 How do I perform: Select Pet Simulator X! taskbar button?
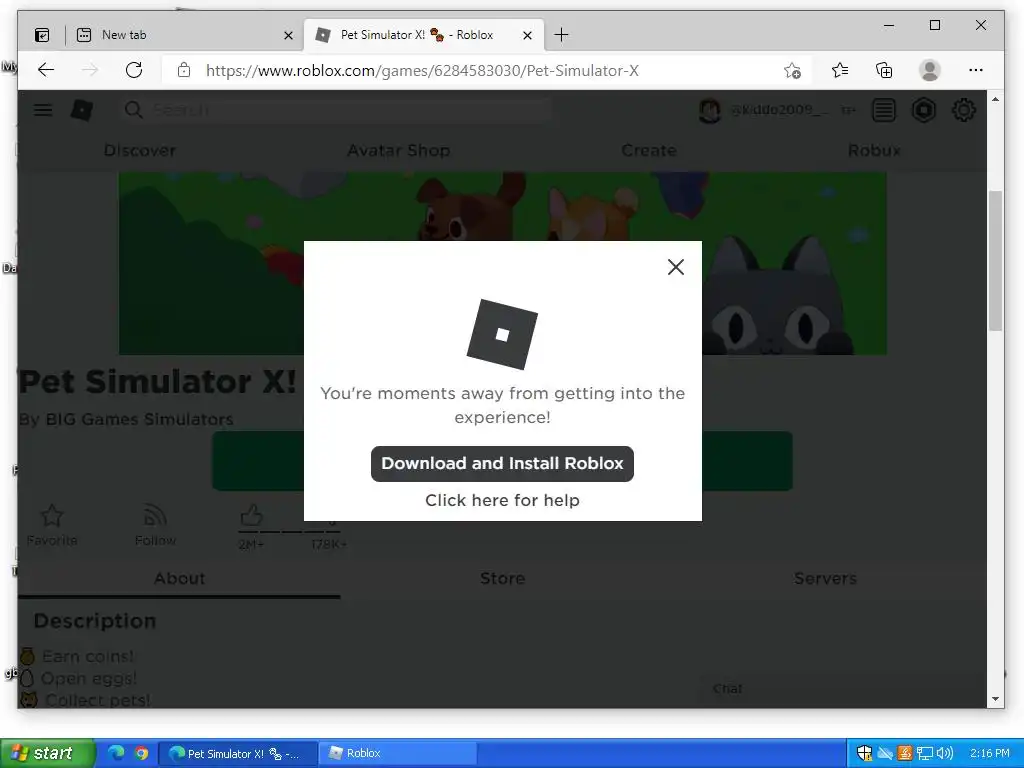click(x=238, y=753)
